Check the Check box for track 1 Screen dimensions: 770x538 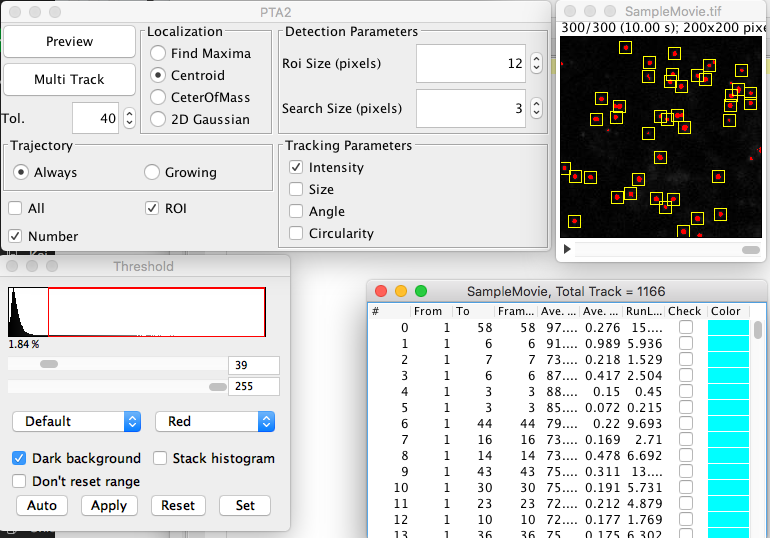click(x=685, y=343)
